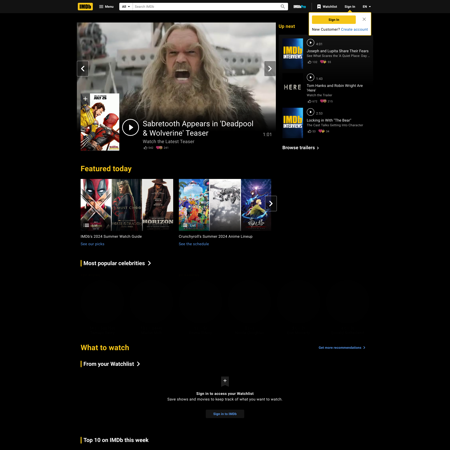Open IMDb's 2024 Summer Watch Guide title

[111, 236]
